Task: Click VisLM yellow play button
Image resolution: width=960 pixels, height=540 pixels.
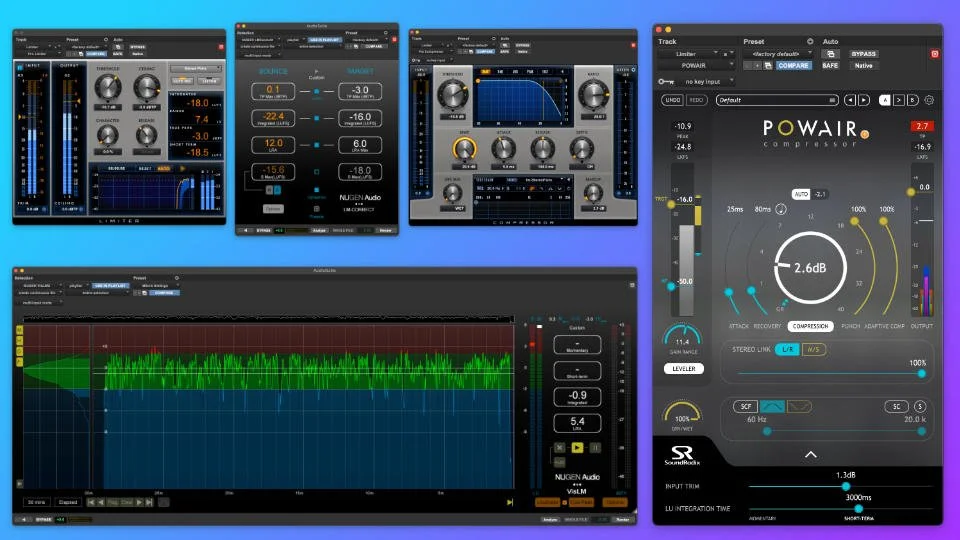Action: (577, 448)
